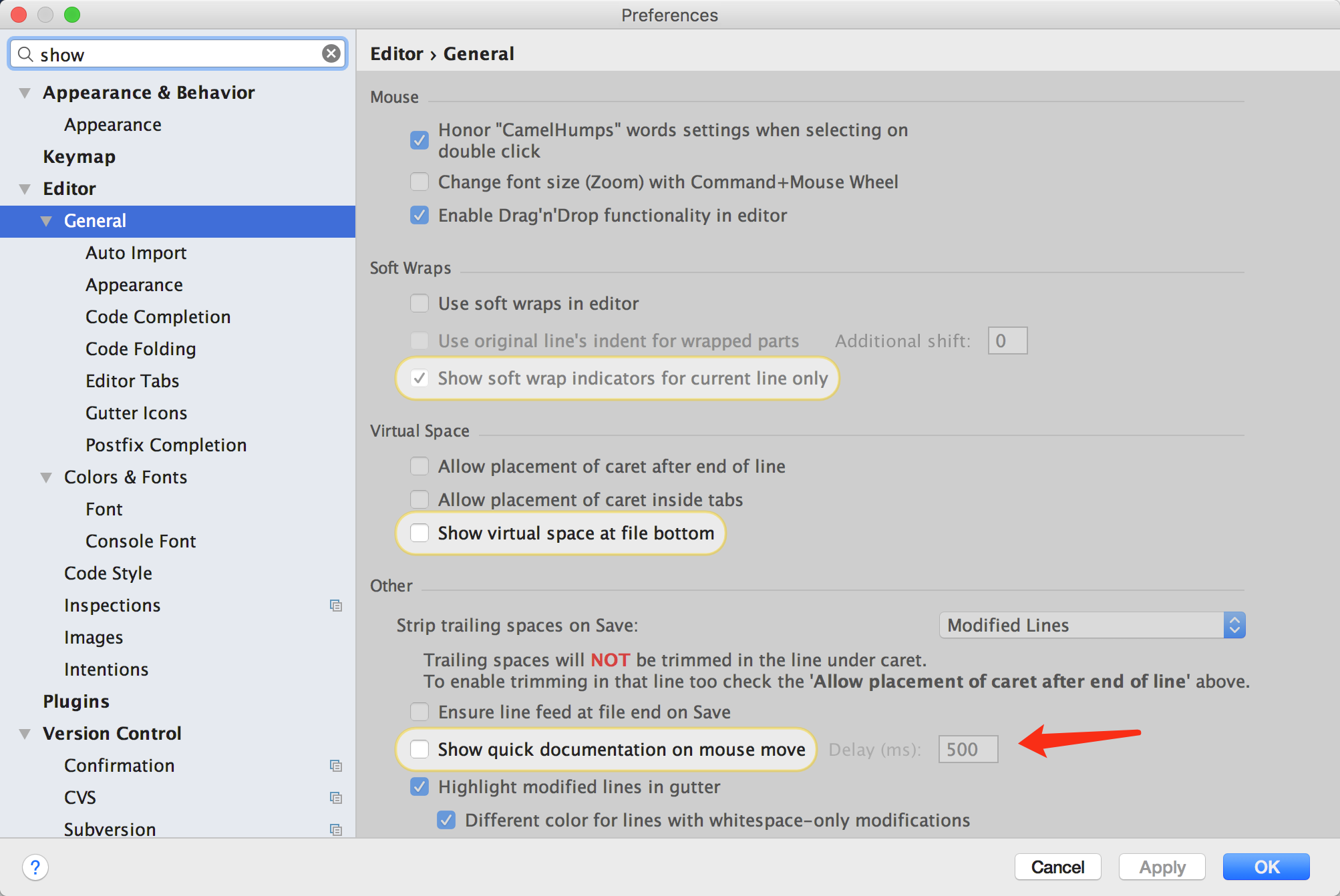Click the Apply button
This screenshot has width=1340, height=896.
1162,867
